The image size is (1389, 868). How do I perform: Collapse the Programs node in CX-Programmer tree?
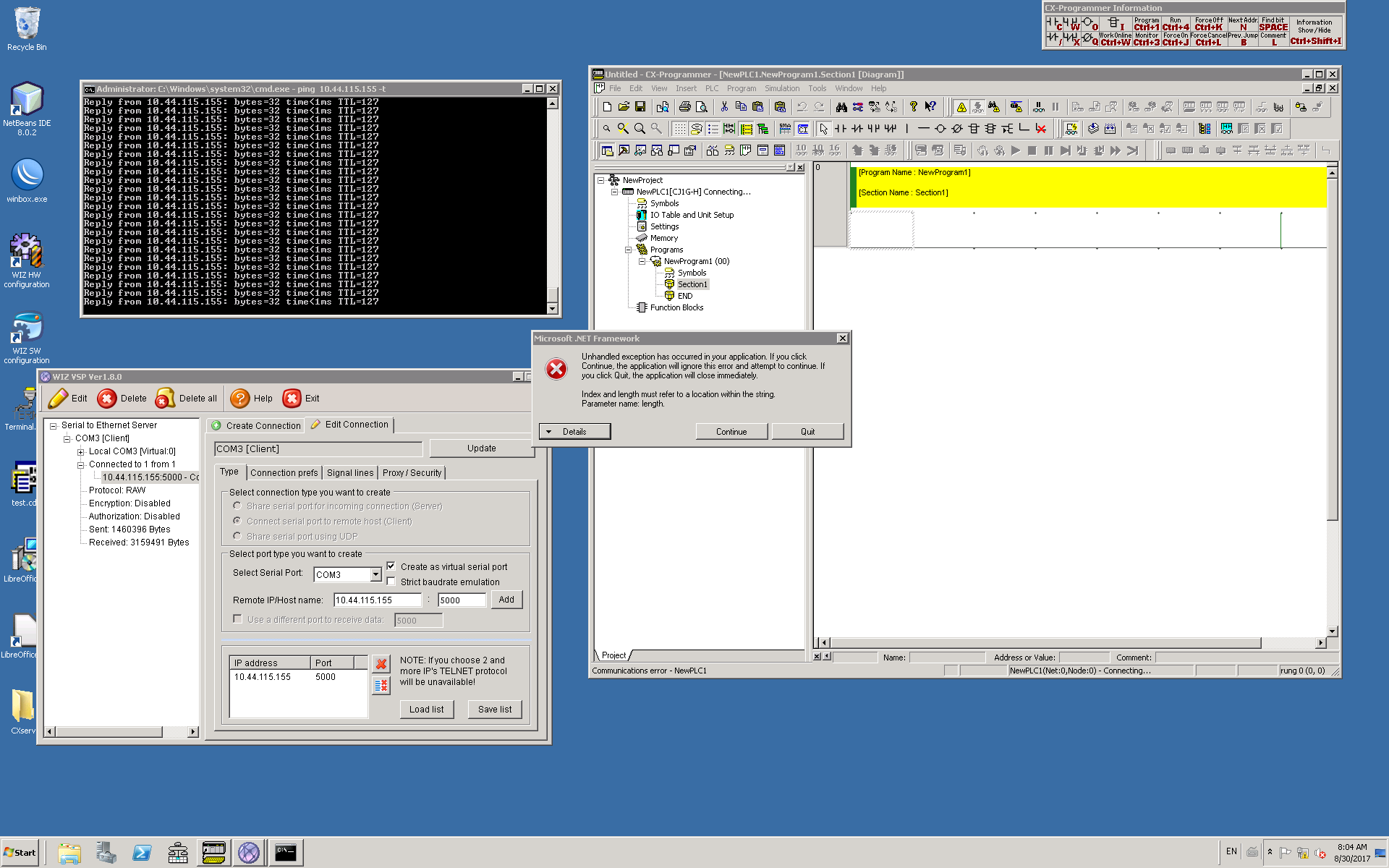point(628,250)
